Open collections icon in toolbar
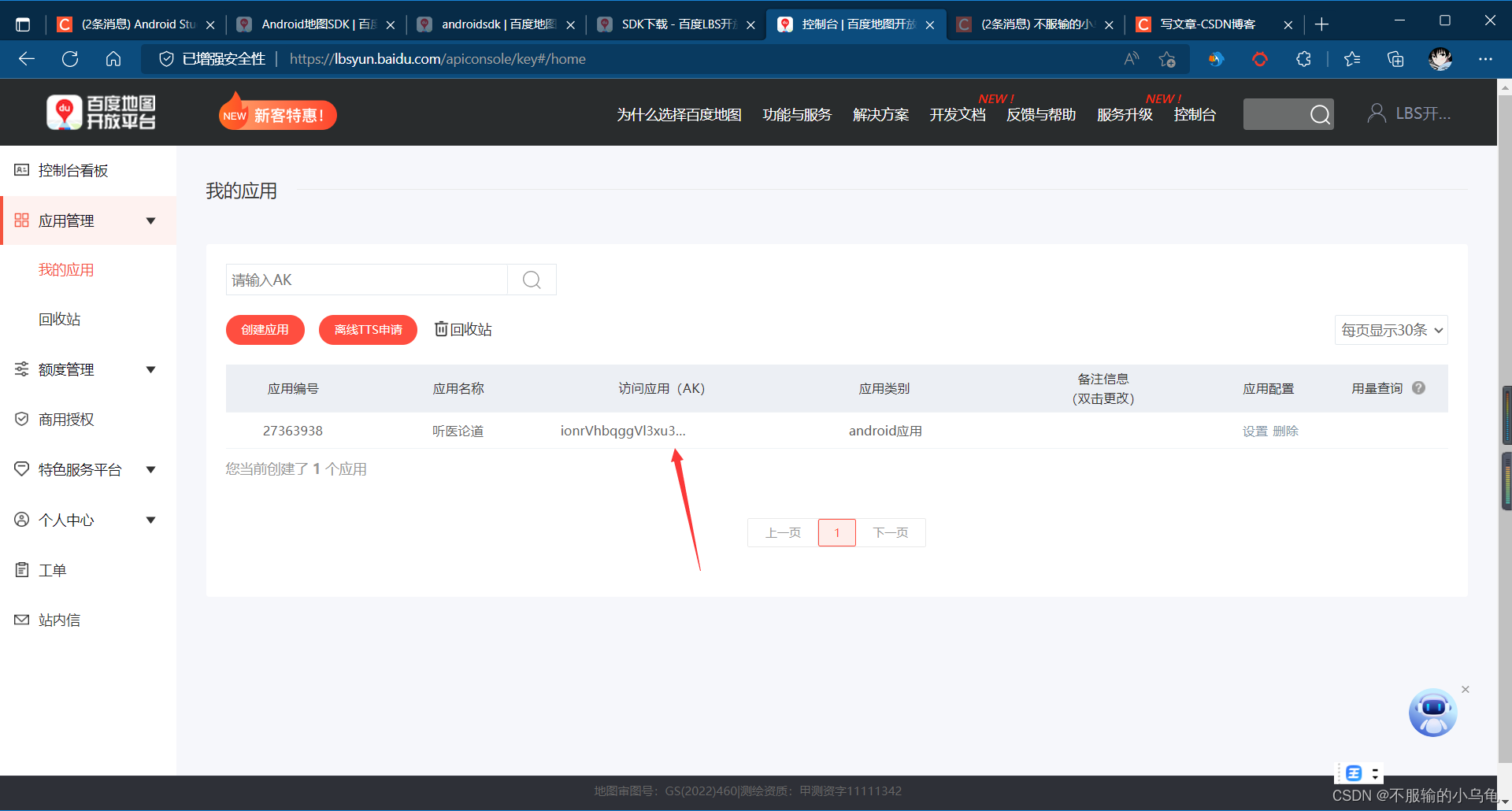This screenshot has width=1512, height=811. [1395, 59]
